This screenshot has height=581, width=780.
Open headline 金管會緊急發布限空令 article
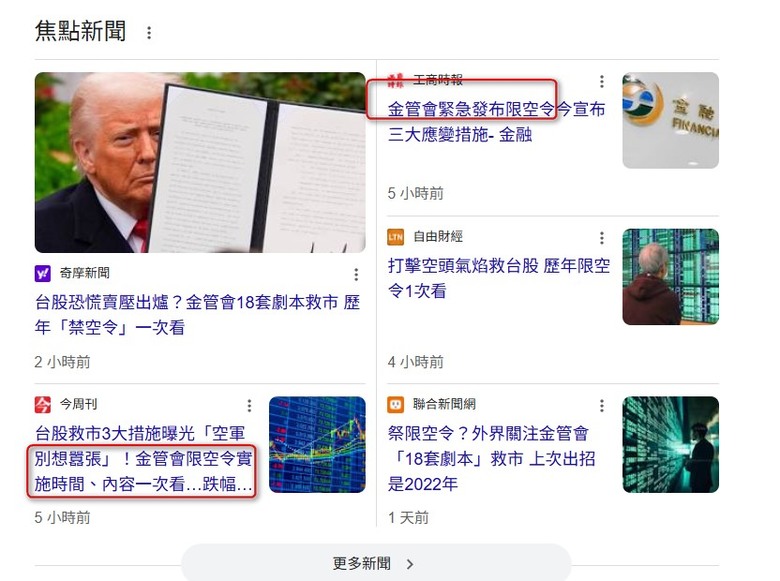click(x=496, y=121)
